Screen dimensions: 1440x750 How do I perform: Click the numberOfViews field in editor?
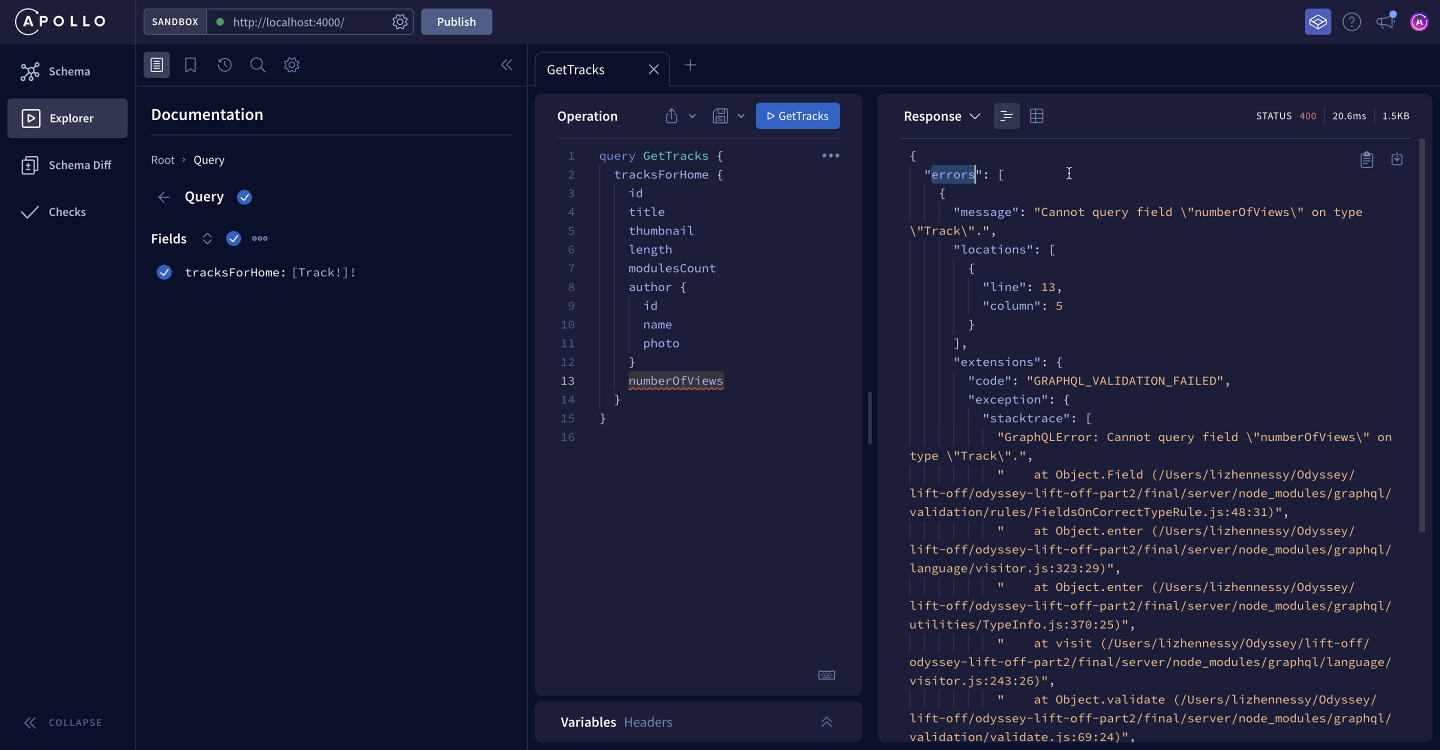[x=676, y=381]
